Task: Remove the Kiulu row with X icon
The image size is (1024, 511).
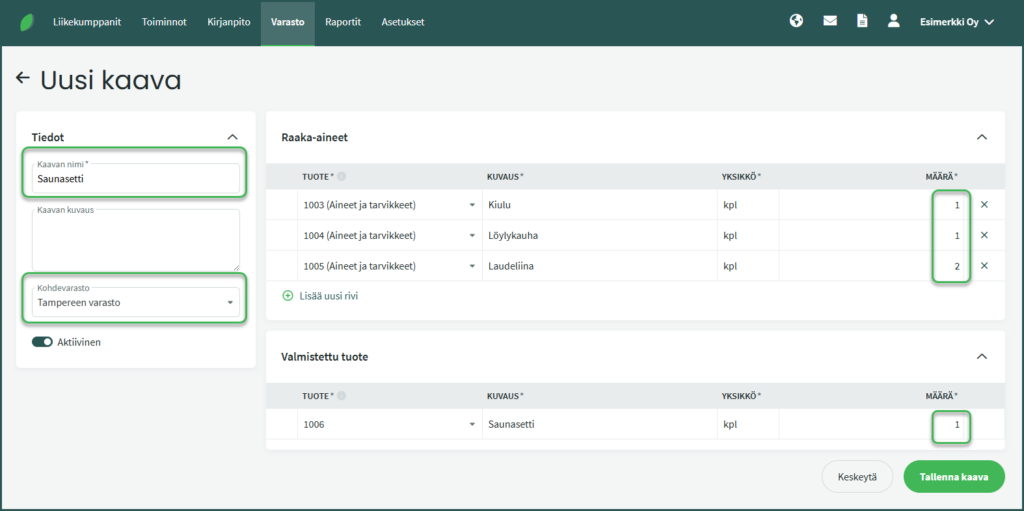Action: (984, 205)
